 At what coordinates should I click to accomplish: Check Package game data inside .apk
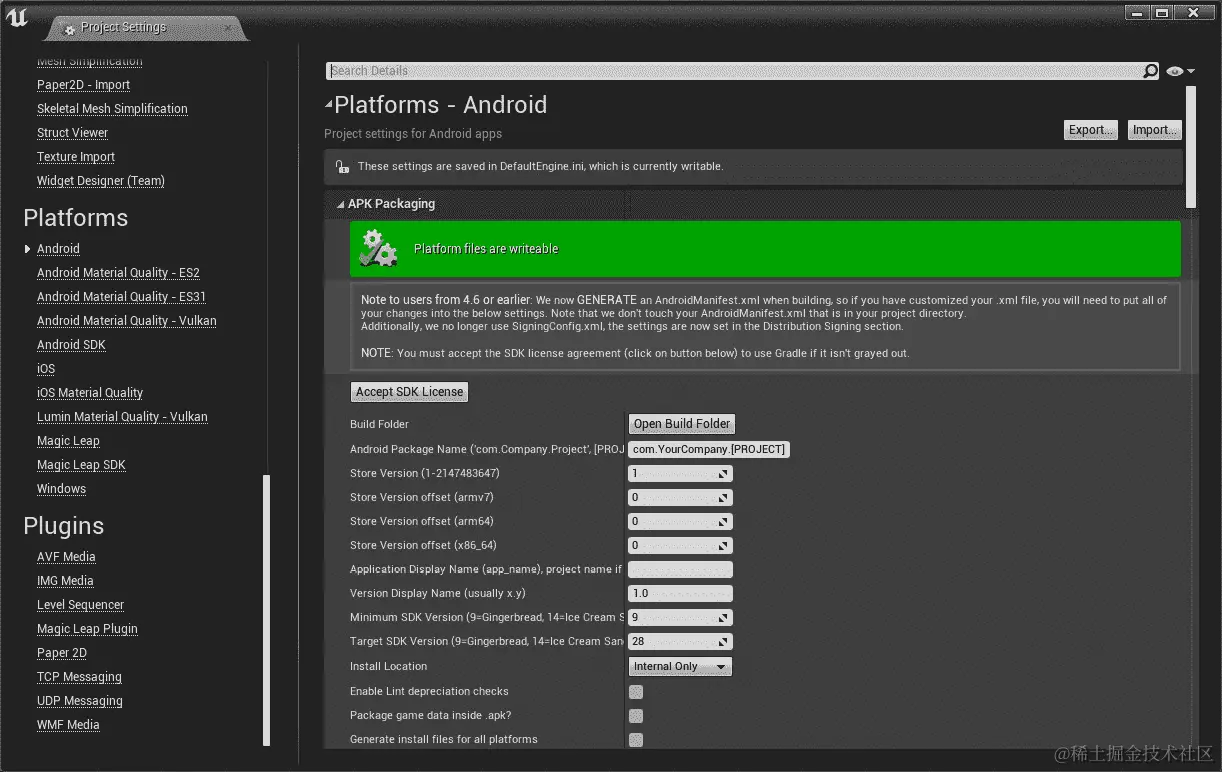(x=636, y=716)
